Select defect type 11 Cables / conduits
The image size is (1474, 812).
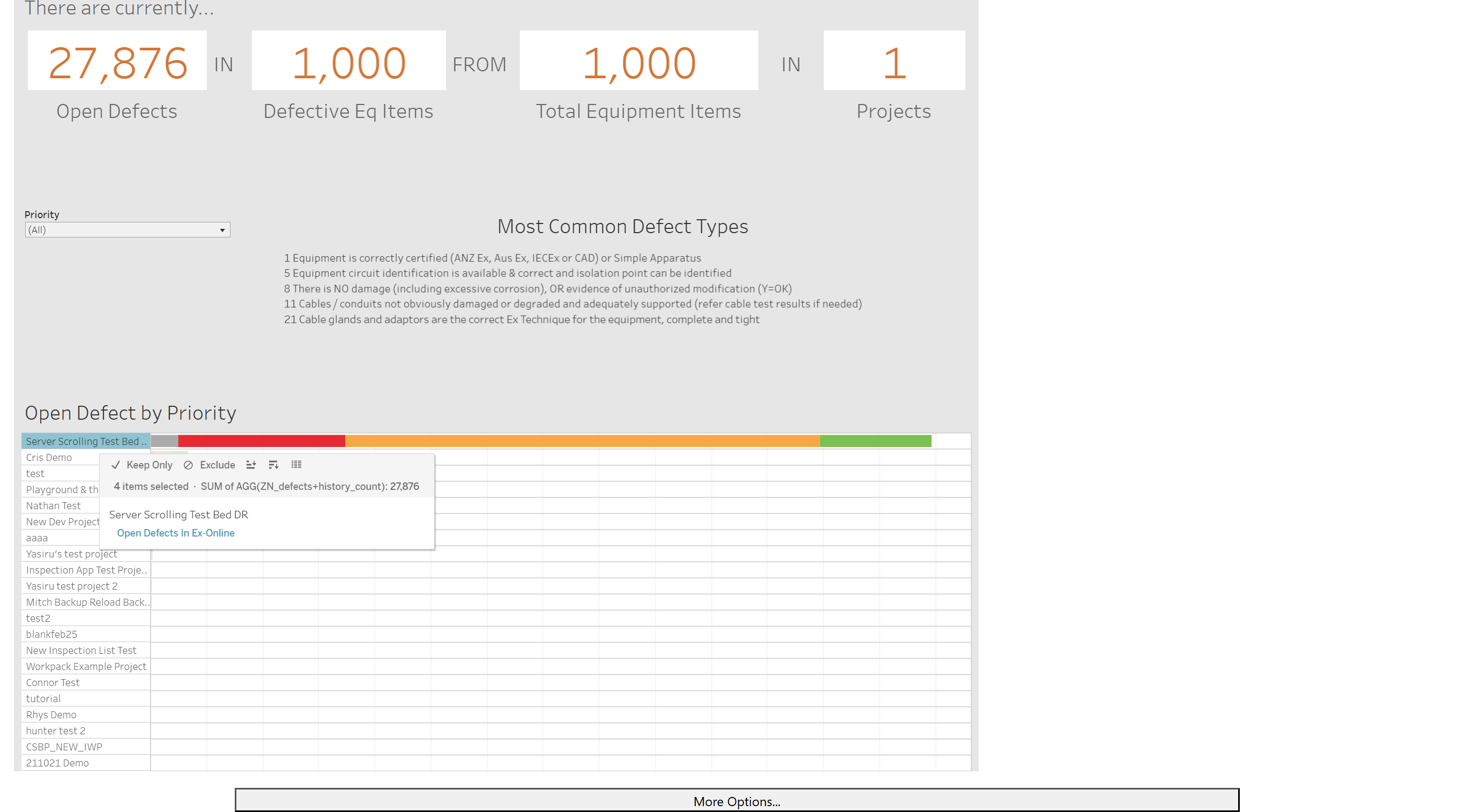(x=573, y=304)
